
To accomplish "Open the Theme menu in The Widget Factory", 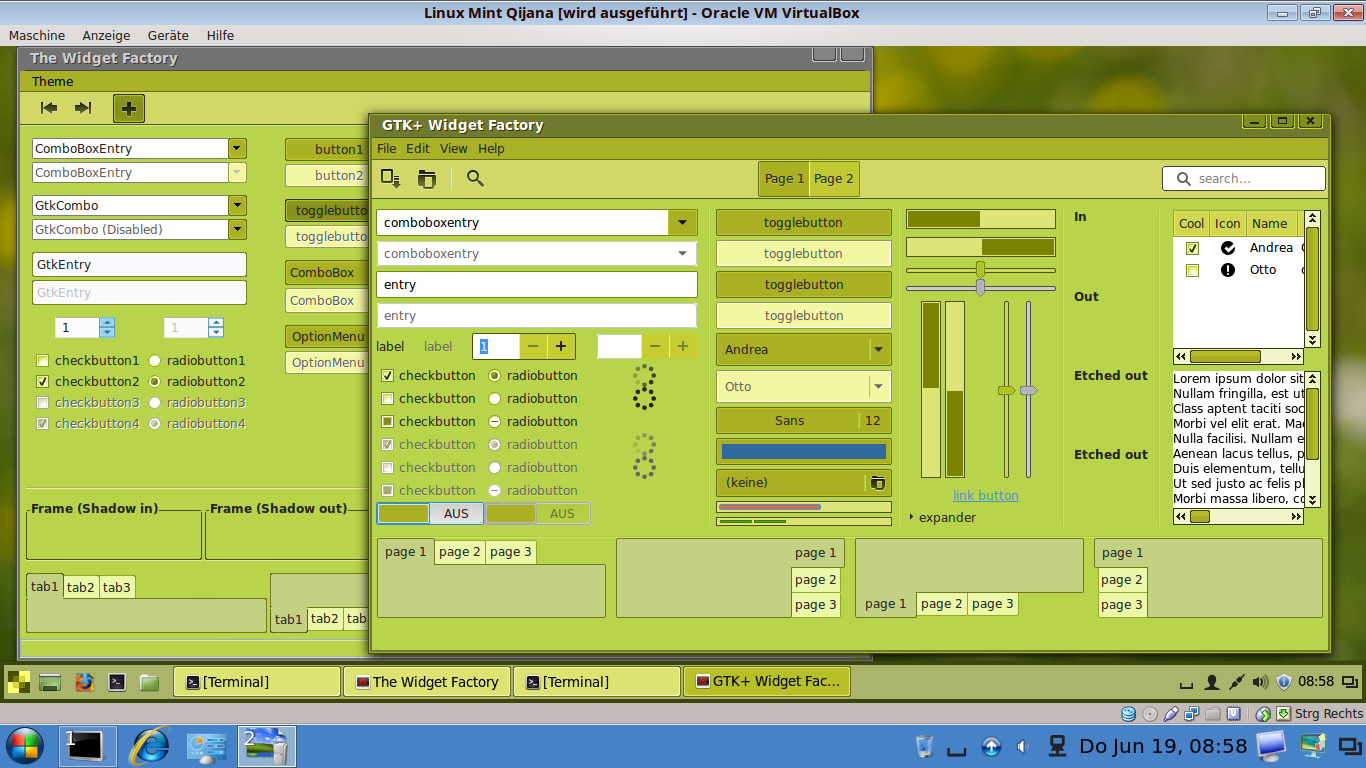I will pyautogui.click(x=52, y=81).
